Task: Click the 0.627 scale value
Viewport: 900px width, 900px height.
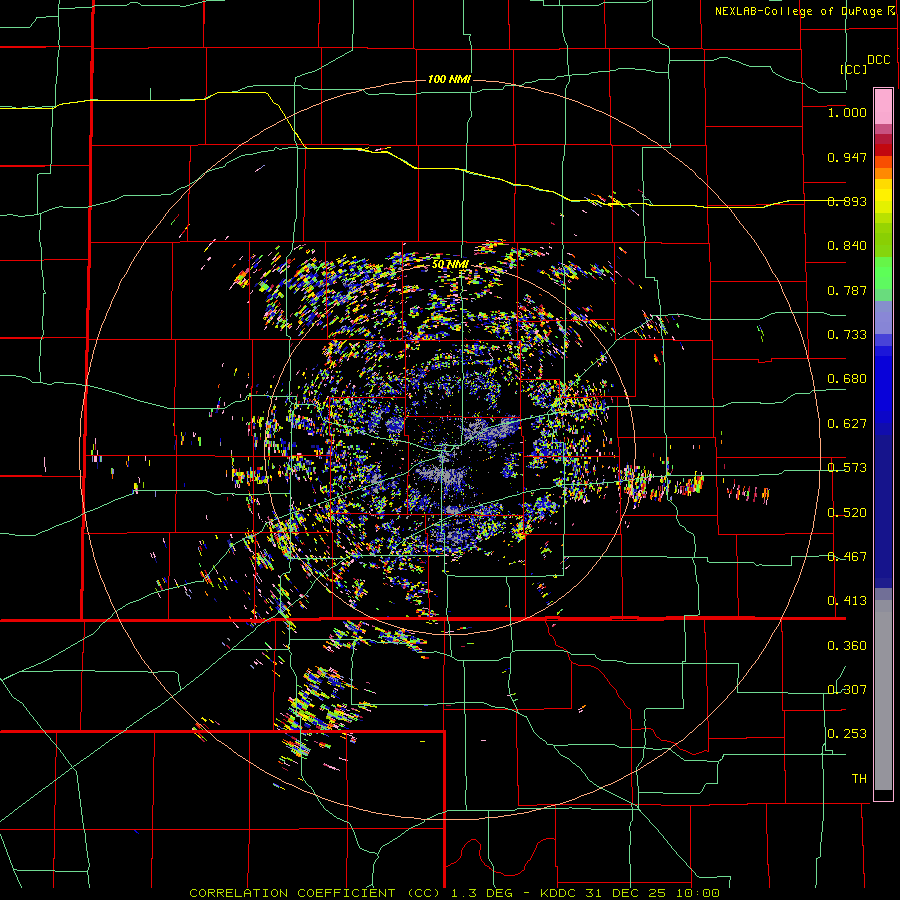Action: pyautogui.click(x=847, y=424)
